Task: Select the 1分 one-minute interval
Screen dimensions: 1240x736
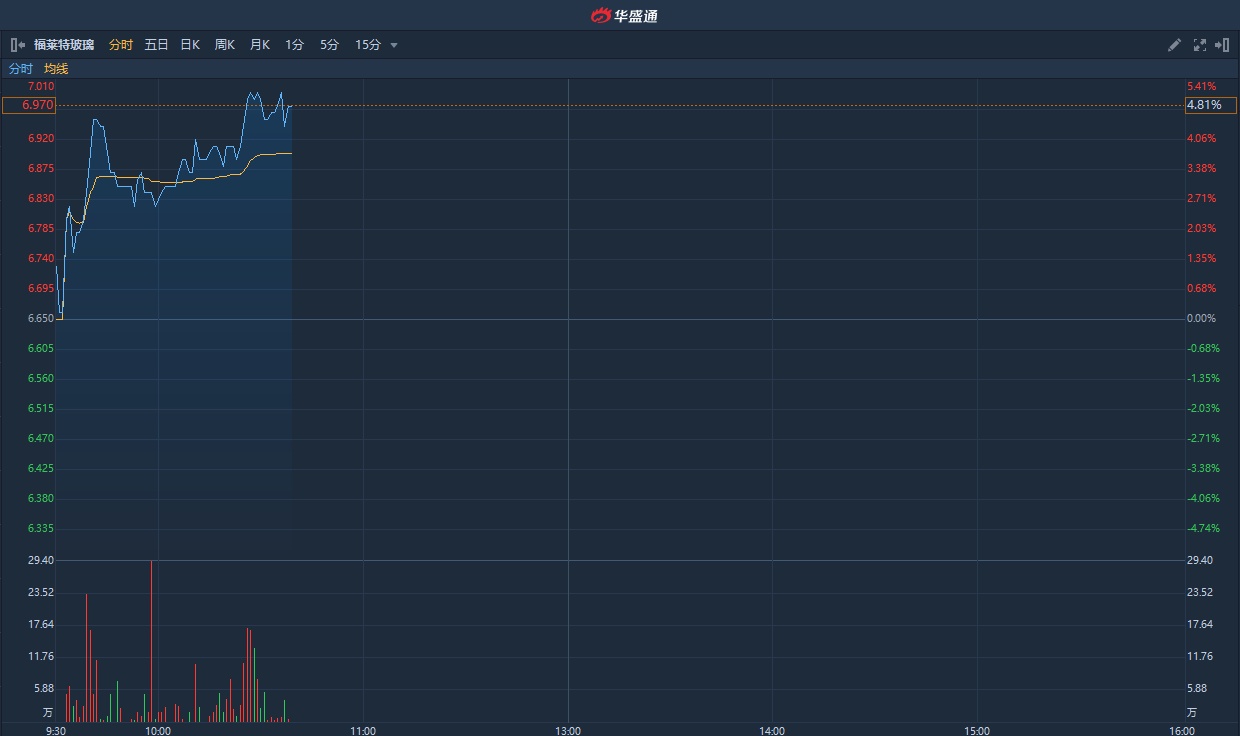Action: click(294, 45)
